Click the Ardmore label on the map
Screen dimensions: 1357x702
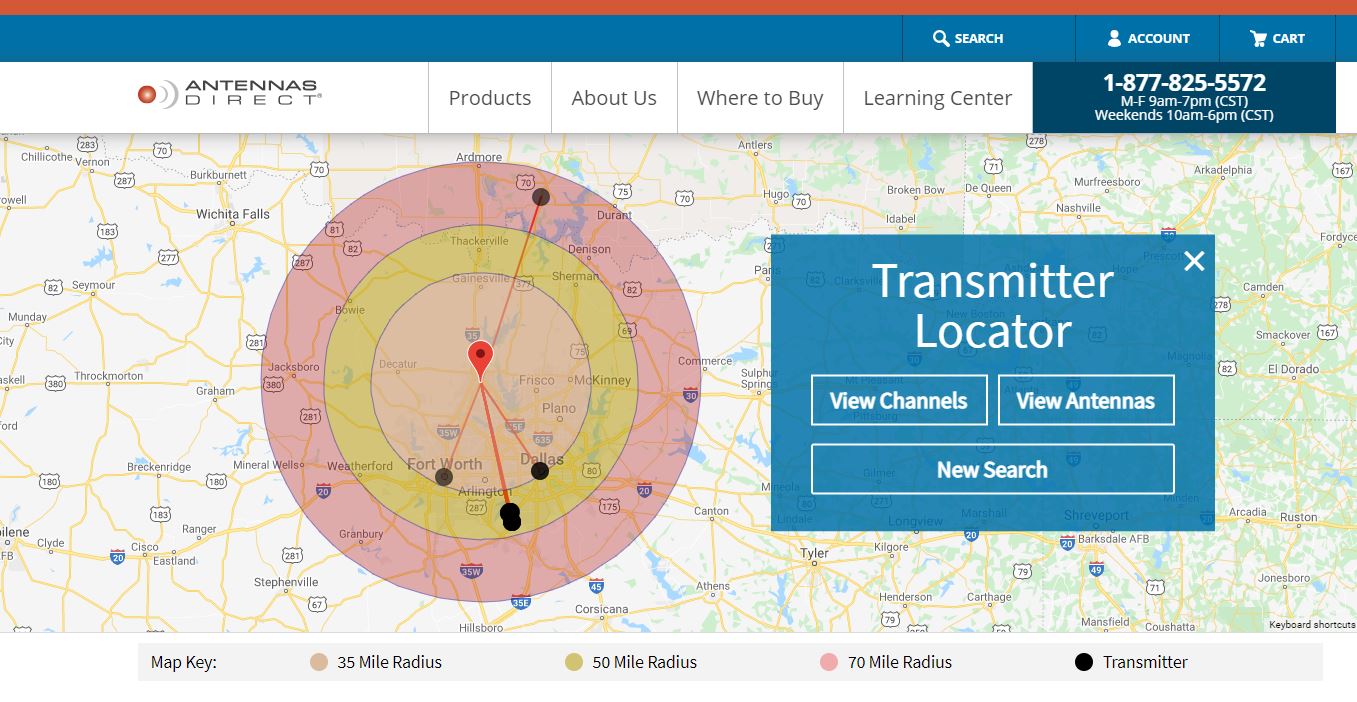[x=479, y=157]
